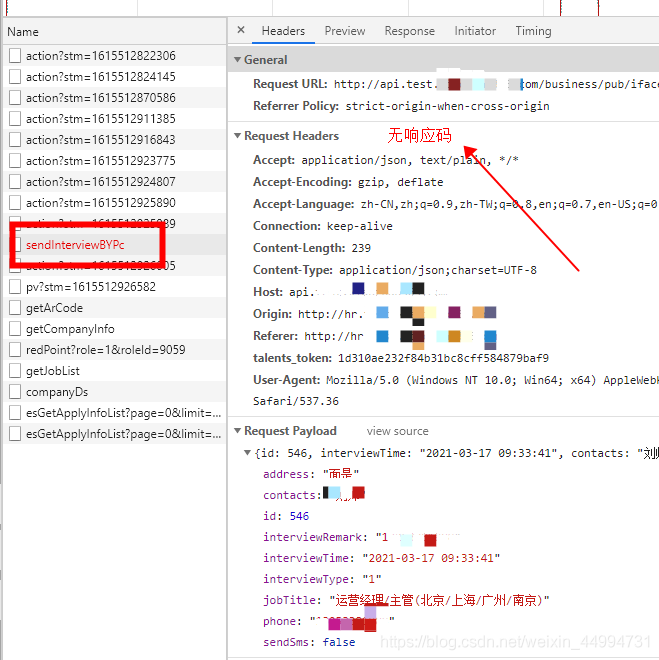Select the getCompanyInfo request
Viewport: 659px width, 660px height.
coord(70,329)
